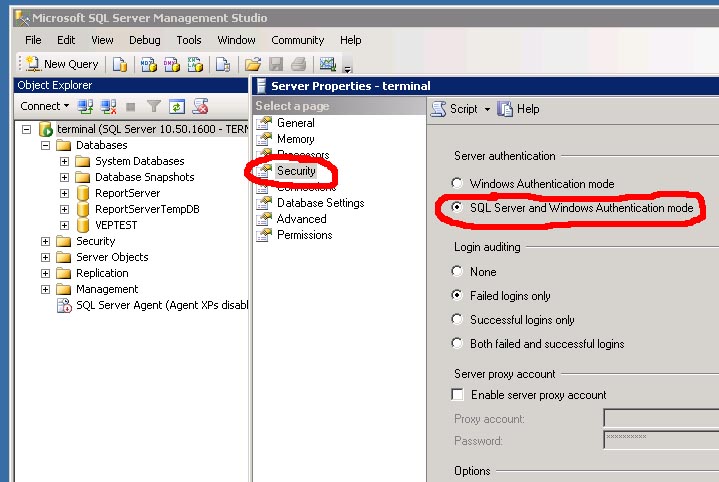Screen dimensions: 719x482
Task: Collapse the terminal server node
Action: pyautogui.click(x=27, y=129)
